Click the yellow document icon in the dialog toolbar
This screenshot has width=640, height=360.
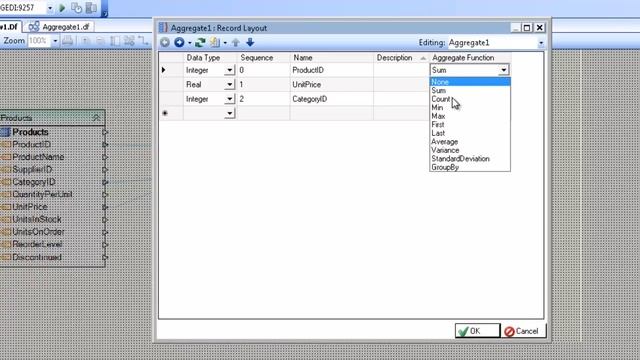(x=215, y=42)
